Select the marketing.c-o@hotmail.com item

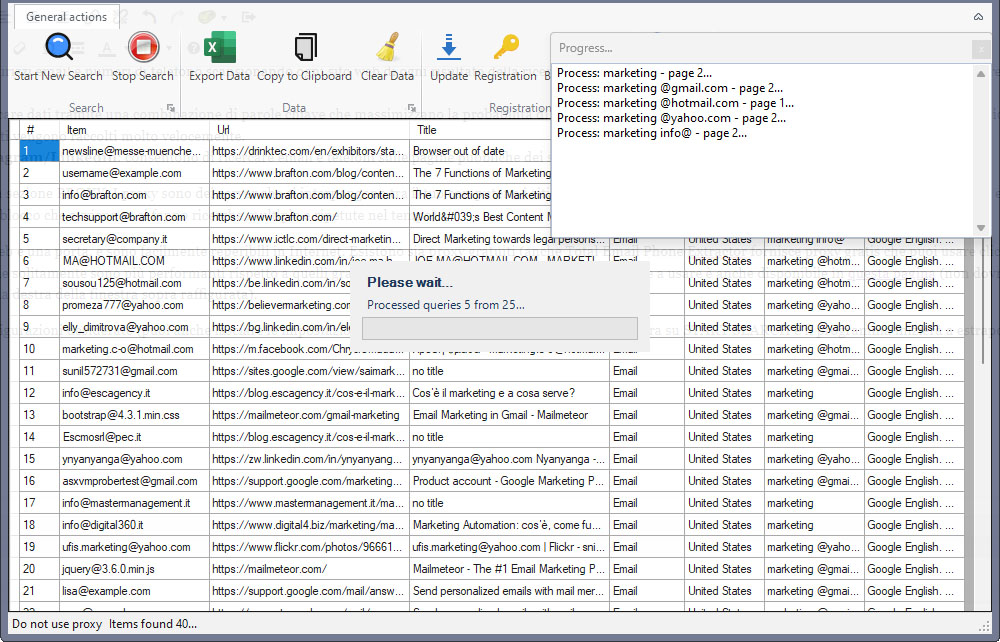point(135,349)
